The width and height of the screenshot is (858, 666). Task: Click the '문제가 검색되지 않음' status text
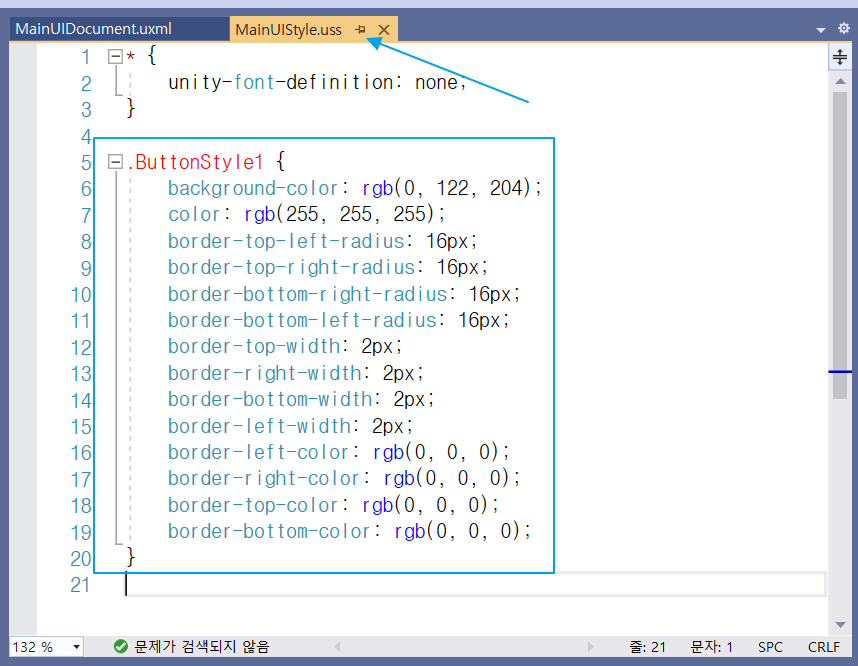point(202,647)
